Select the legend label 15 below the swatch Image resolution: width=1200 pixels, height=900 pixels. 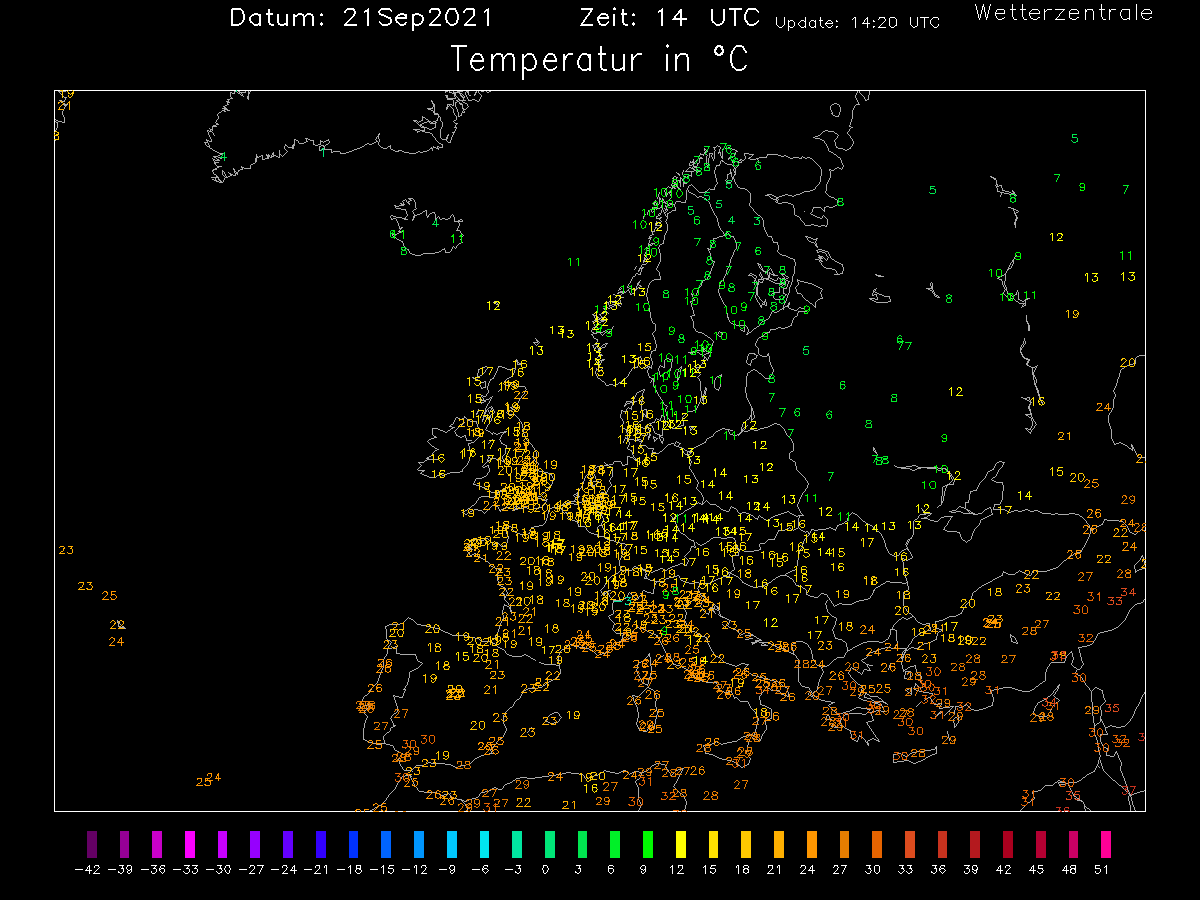point(713,869)
